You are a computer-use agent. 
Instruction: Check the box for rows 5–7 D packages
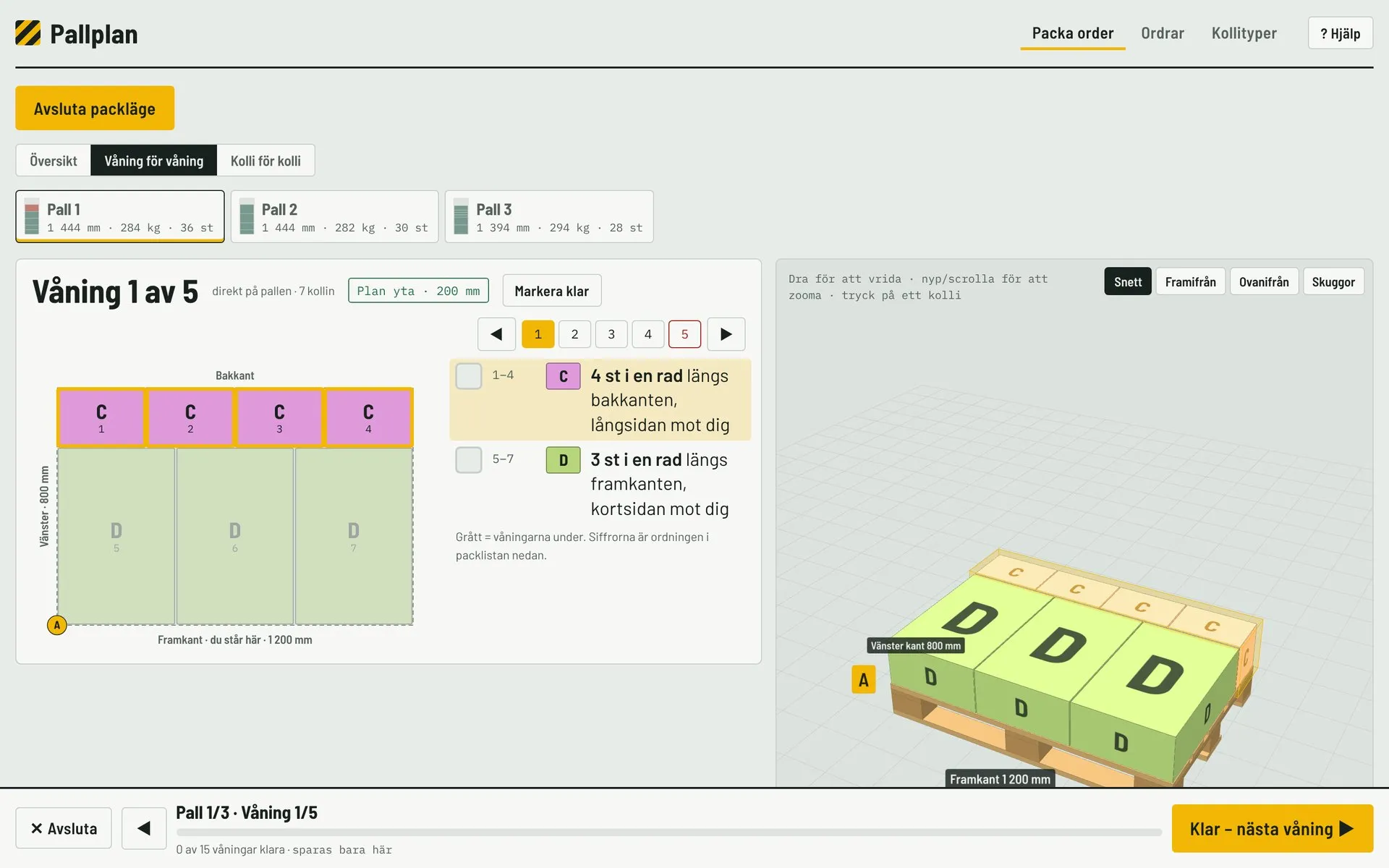pyautogui.click(x=469, y=460)
